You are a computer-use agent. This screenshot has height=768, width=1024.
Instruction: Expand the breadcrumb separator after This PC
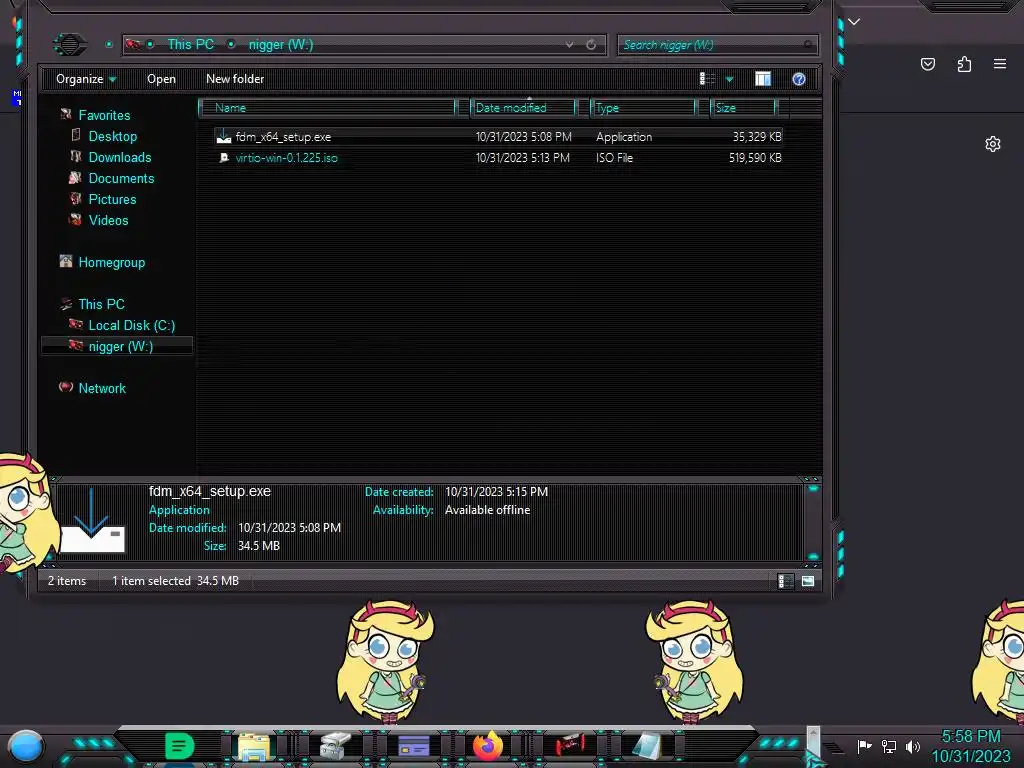231,44
